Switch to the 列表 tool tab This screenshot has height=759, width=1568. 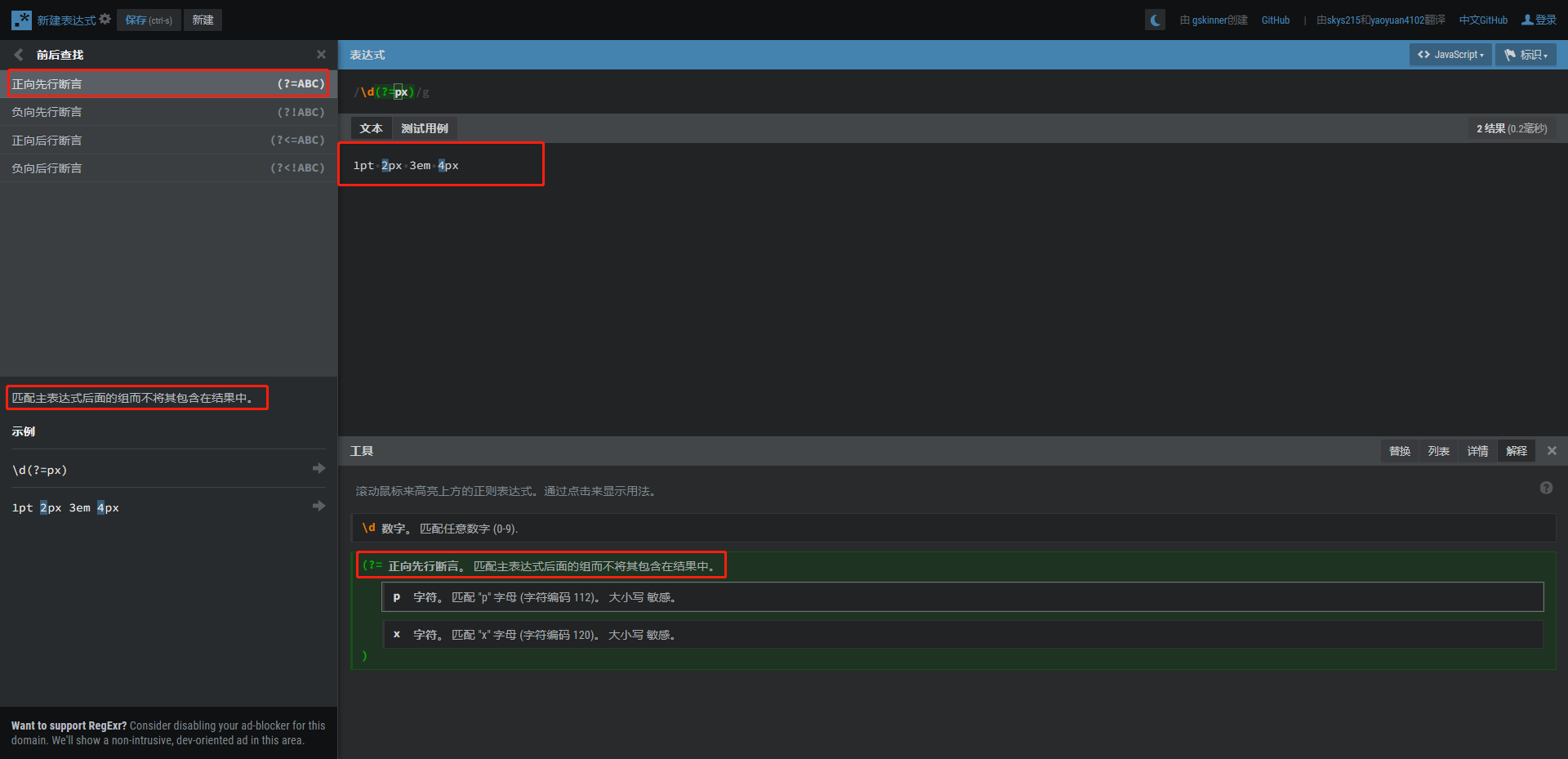1438,451
